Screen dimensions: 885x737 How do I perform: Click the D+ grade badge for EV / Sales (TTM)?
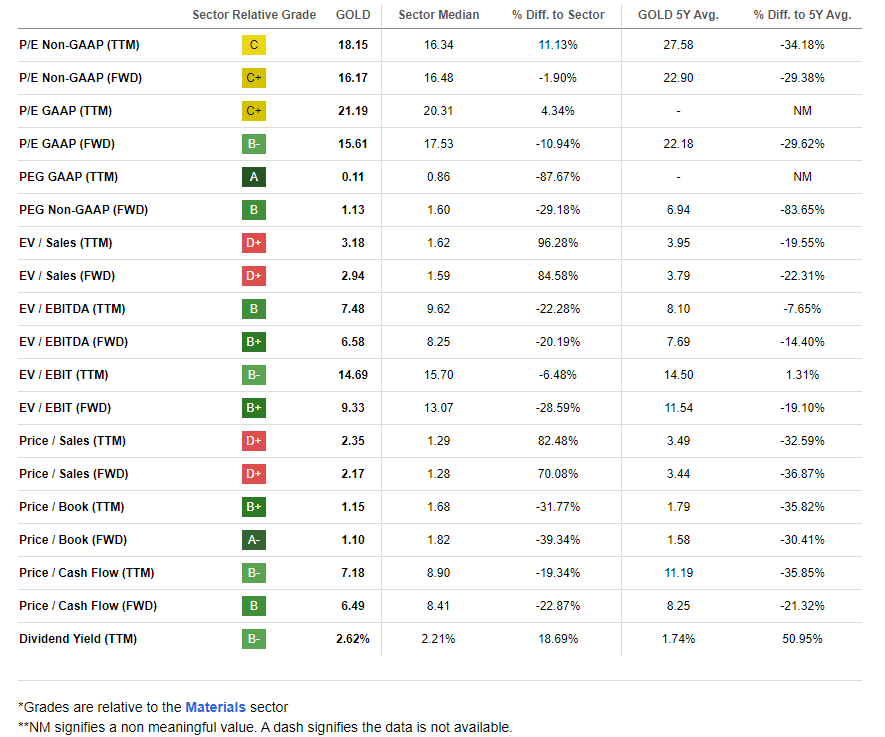254,243
